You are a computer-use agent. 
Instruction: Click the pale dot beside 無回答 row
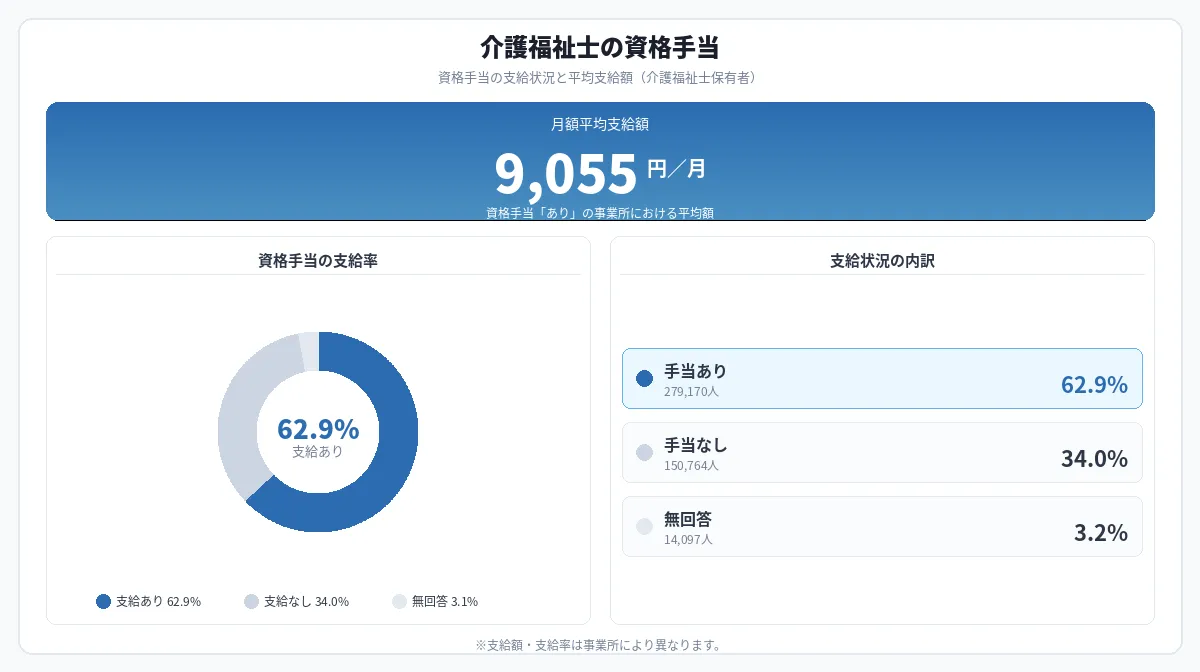coord(644,526)
